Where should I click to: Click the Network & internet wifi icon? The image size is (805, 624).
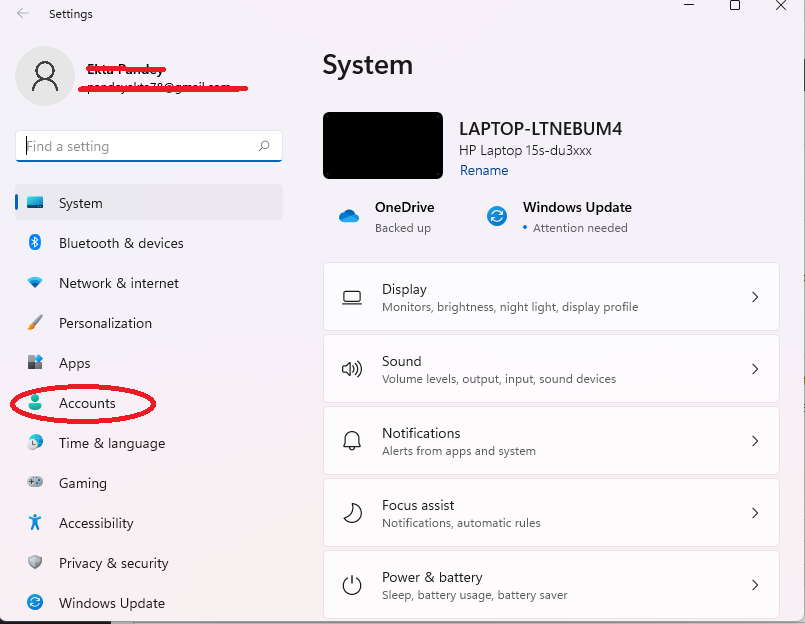35,283
